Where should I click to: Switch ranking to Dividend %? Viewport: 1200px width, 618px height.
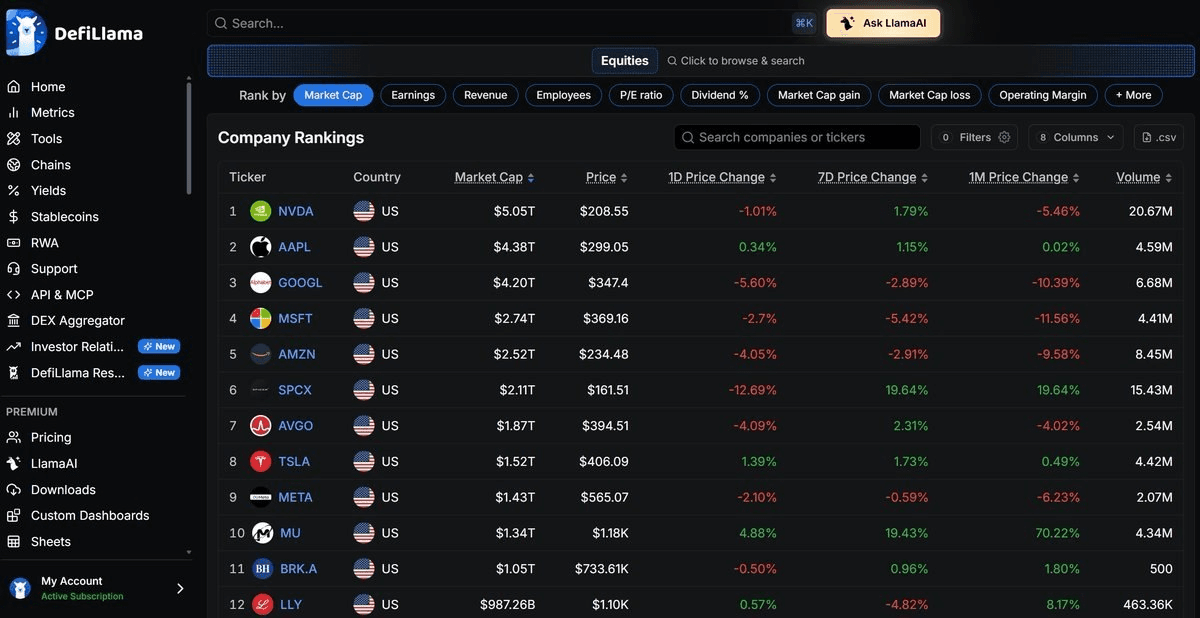tap(720, 95)
